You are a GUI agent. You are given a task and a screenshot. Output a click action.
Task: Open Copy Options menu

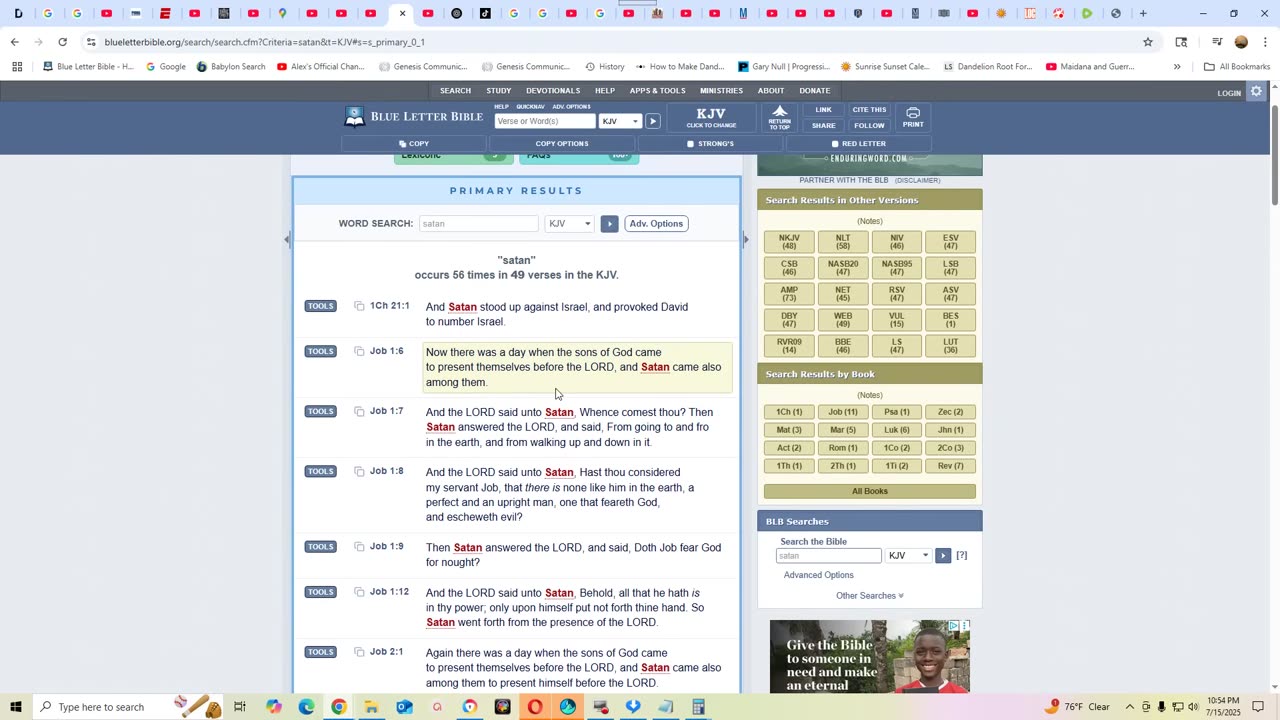(x=562, y=144)
